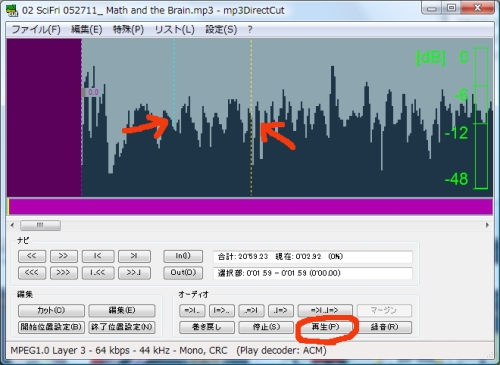Open the ファイル(F) menu
Screen dimensions: 500x365
click(x=36, y=30)
